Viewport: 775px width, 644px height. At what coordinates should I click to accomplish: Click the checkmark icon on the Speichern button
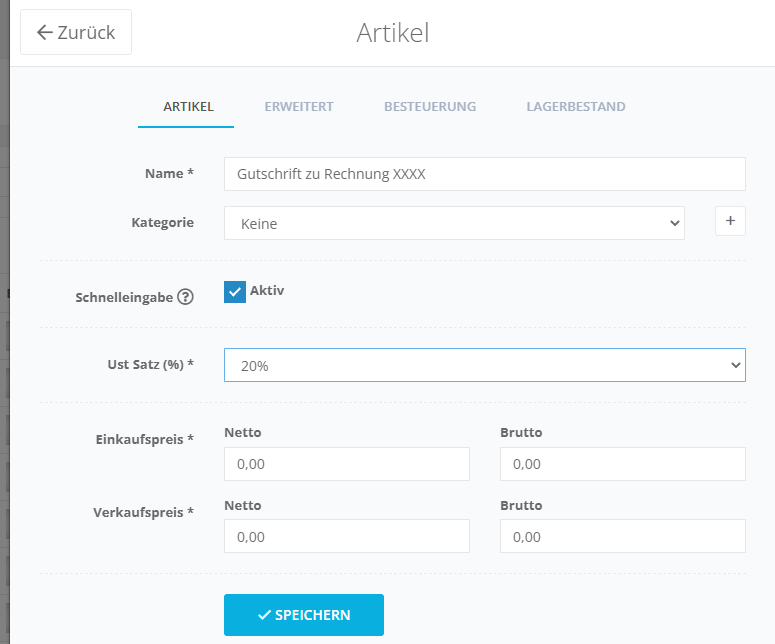[x=264, y=615]
